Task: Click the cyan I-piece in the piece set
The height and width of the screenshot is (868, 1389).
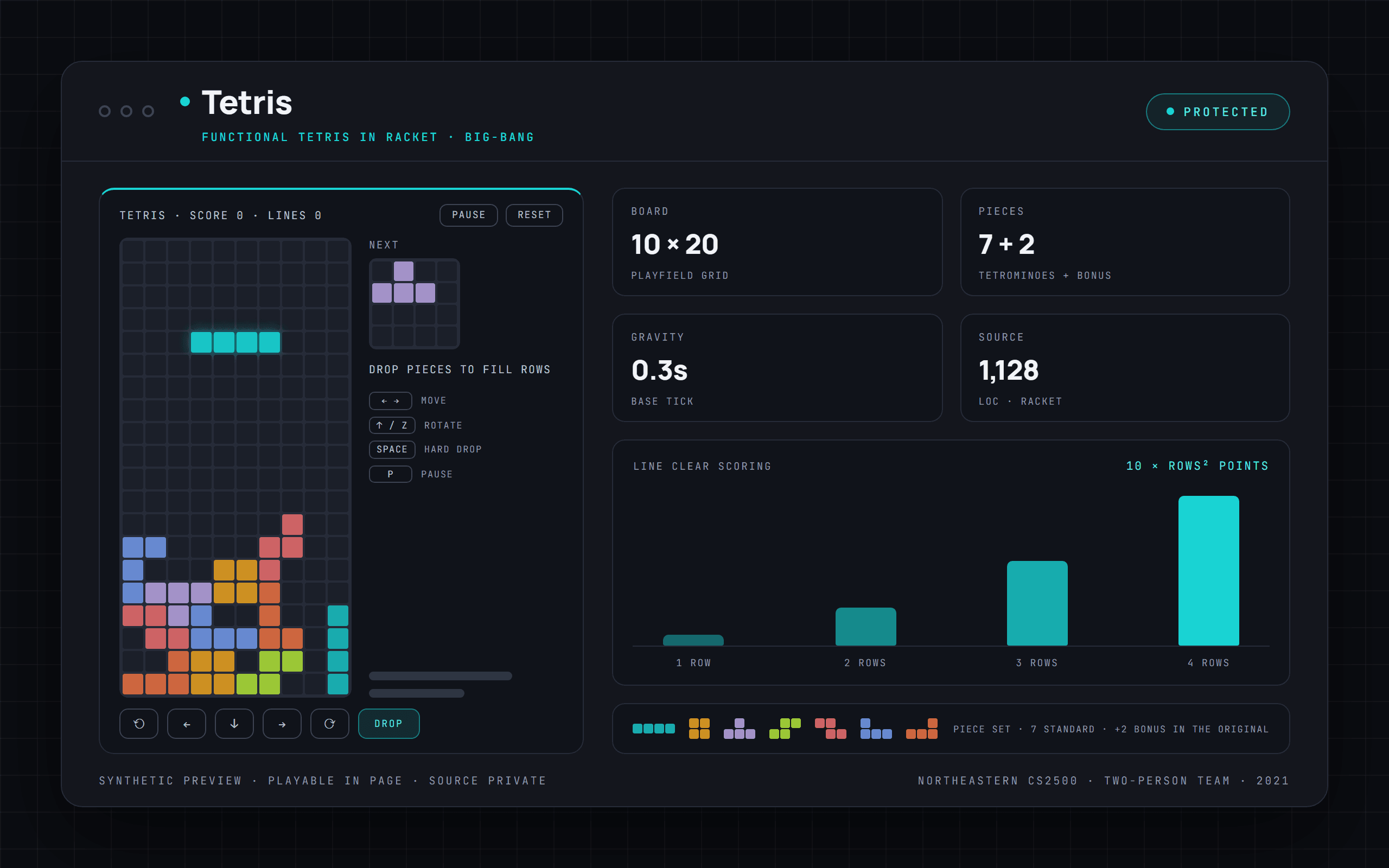Action: click(653, 729)
